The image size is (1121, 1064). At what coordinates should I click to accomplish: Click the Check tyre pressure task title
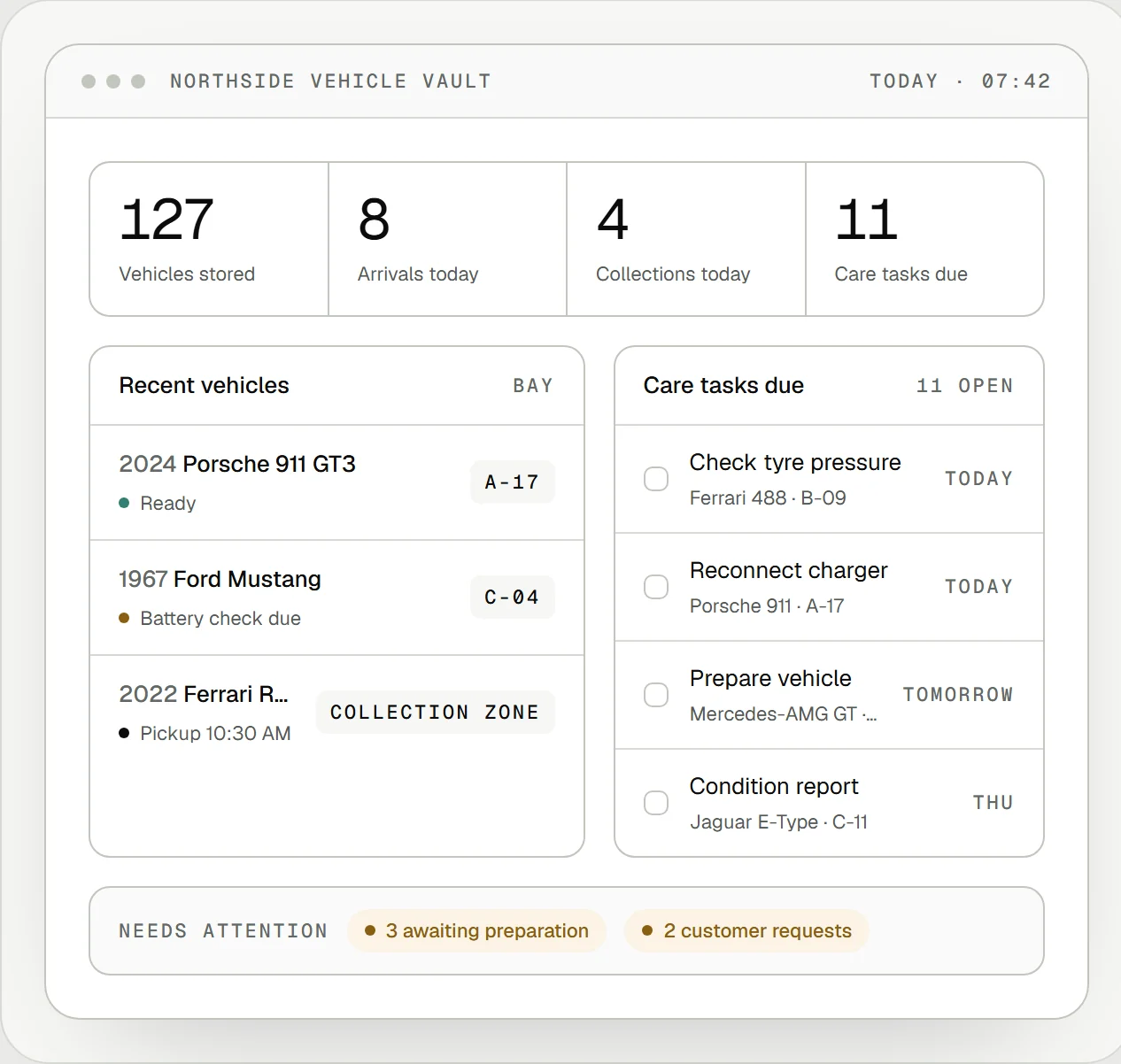pos(795,462)
